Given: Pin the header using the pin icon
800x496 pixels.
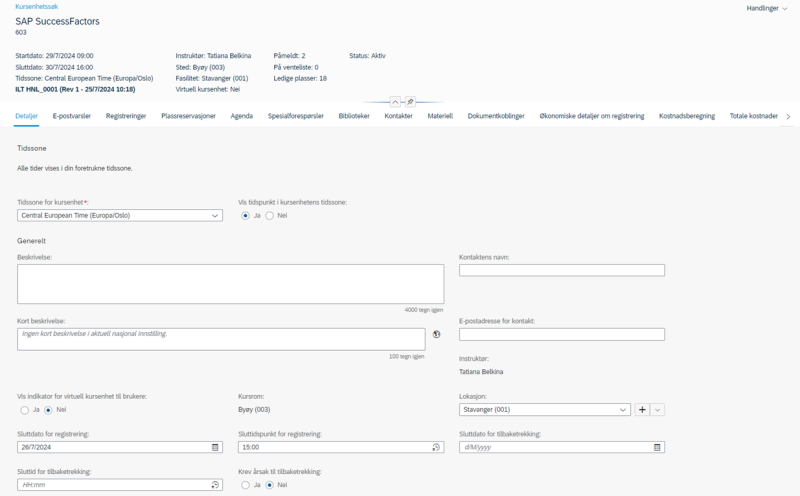Looking at the screenshot, I should coord(410,102).
